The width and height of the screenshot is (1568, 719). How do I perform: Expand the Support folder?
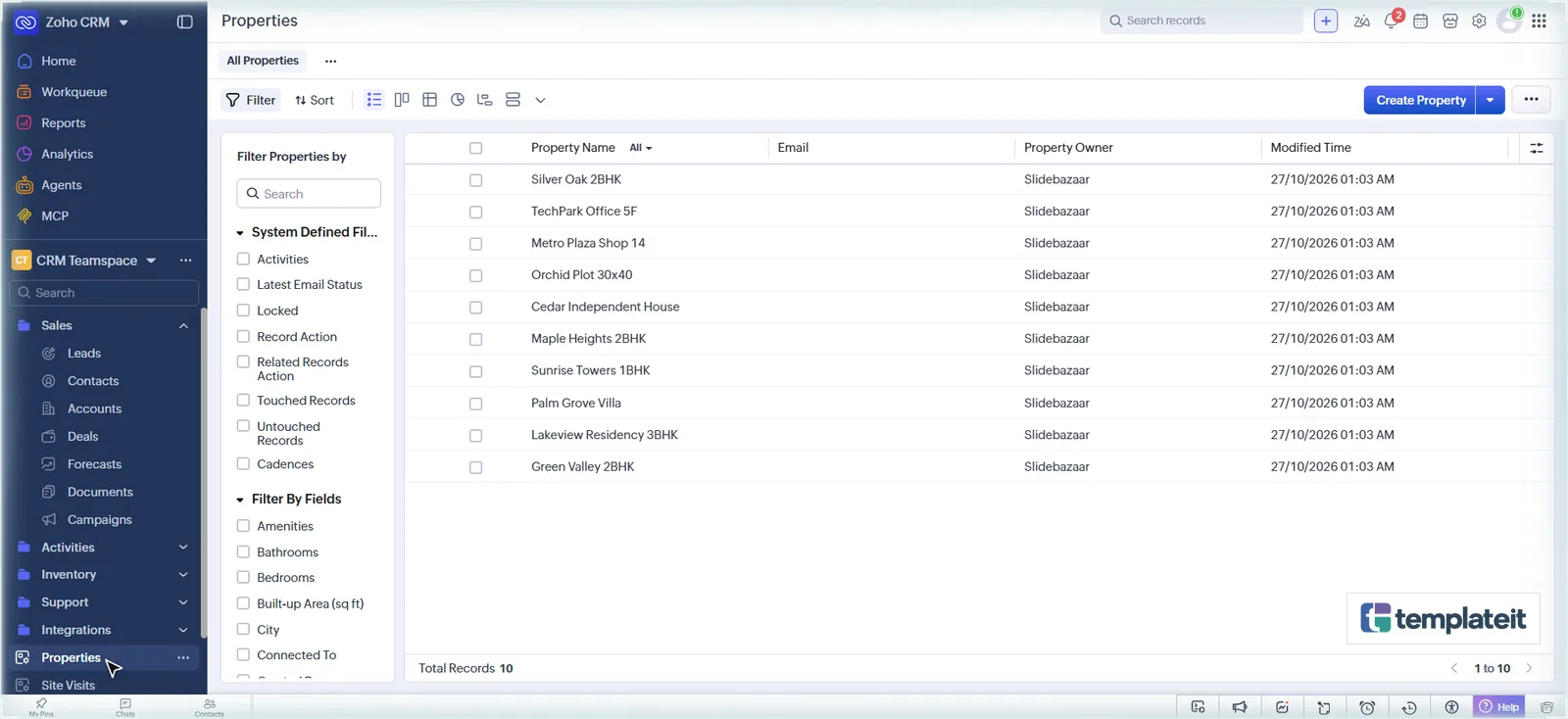tap(183, 602)
